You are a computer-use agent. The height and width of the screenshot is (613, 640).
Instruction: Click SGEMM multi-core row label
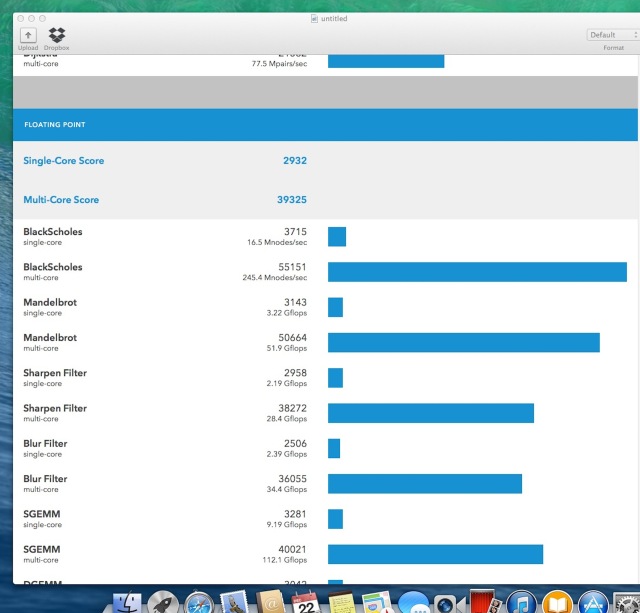coord(42,554)
